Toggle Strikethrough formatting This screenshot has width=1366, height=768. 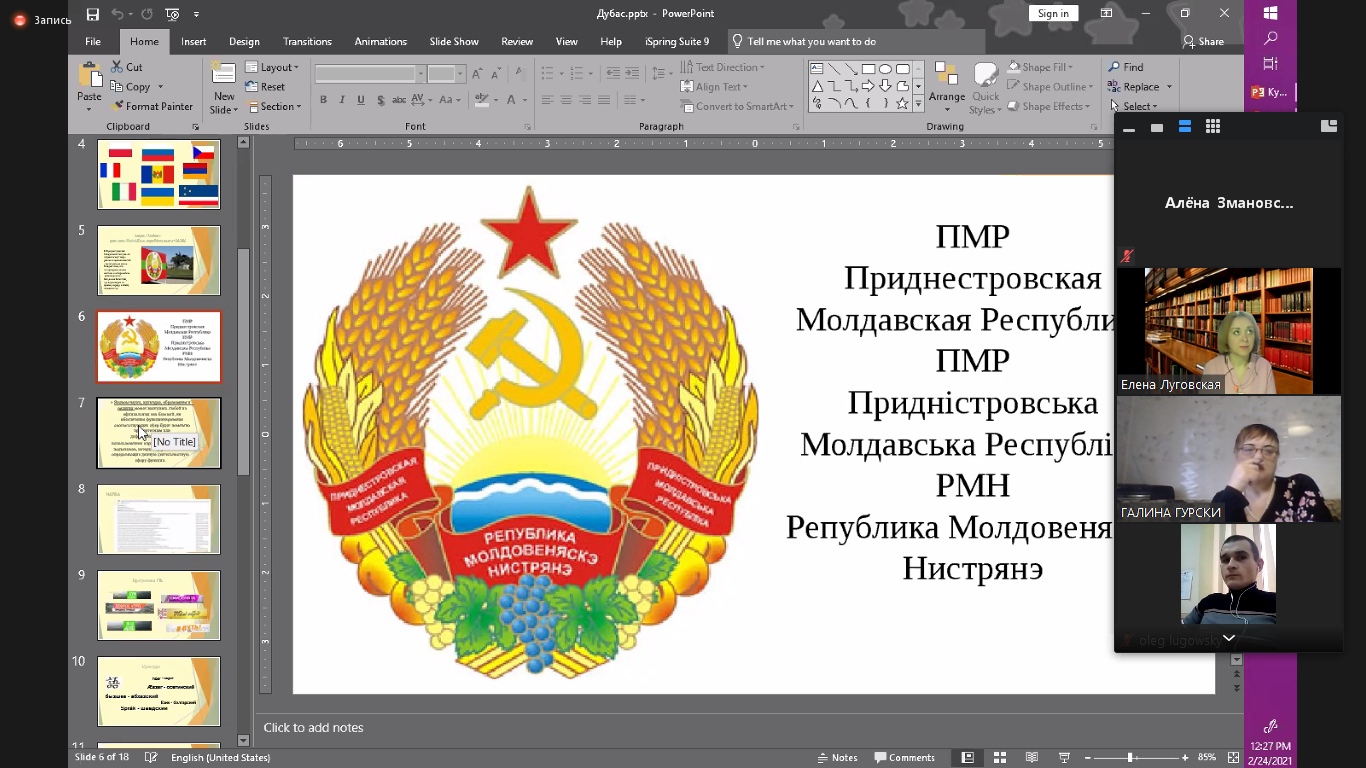click(400, 100)
